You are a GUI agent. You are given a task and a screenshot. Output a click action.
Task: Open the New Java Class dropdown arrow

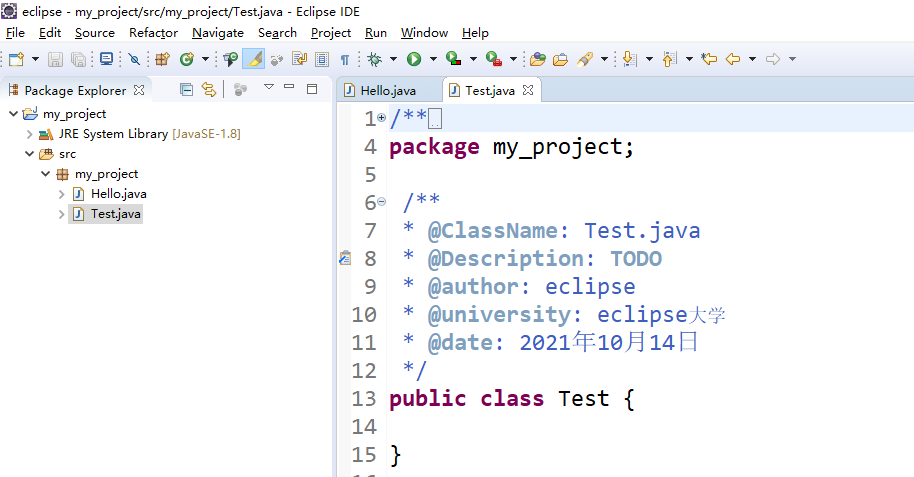205,59
